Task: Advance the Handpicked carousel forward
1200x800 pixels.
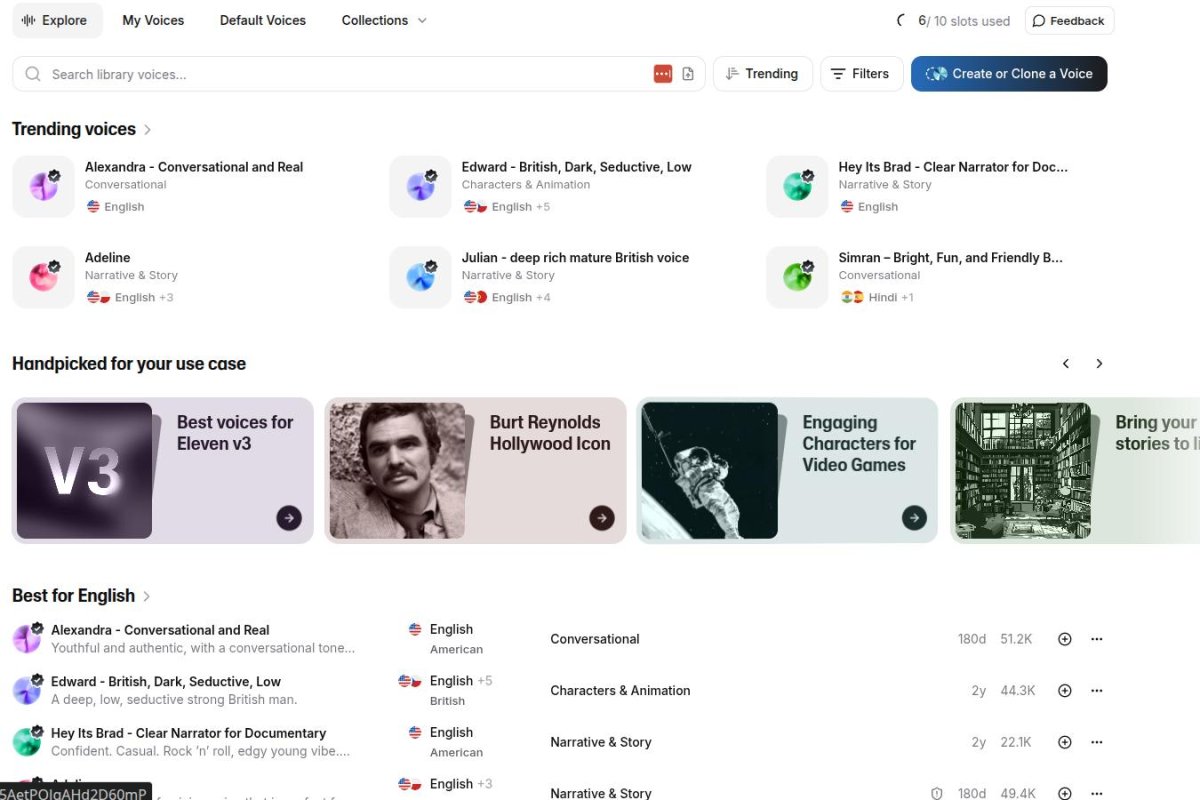Action: (1099, 363)
